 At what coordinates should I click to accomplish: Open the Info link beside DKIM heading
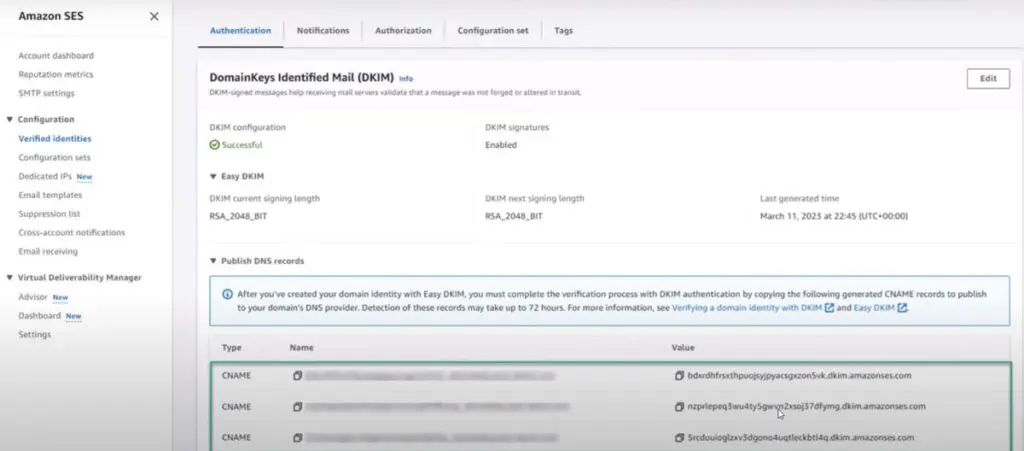405,78
